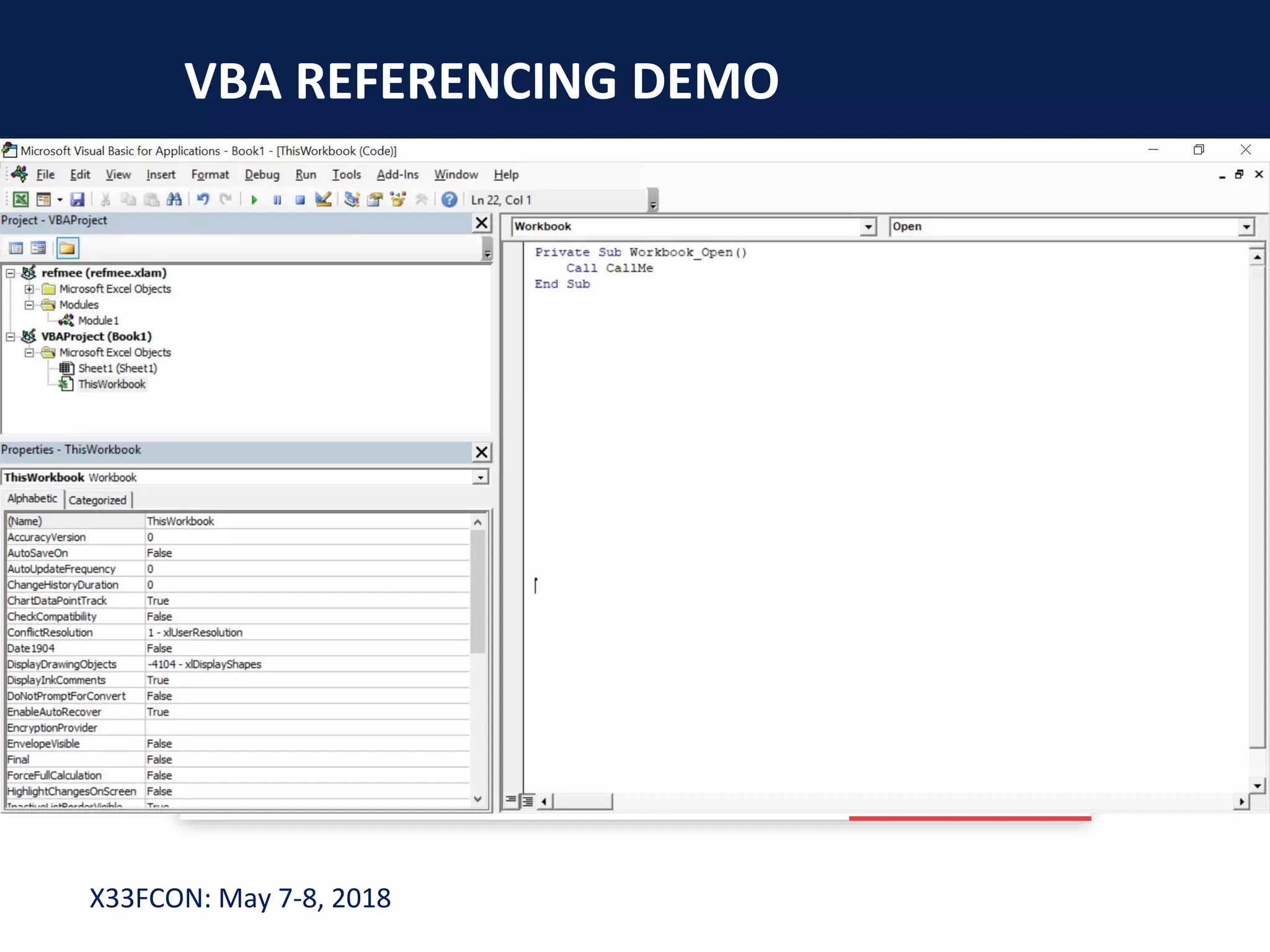Image resolution: width=1270 pixels, height=952 pixels.
Task: Close the Properties - ThisWorkbook pane
Action: pyautogui.click(x=481, y=452)
